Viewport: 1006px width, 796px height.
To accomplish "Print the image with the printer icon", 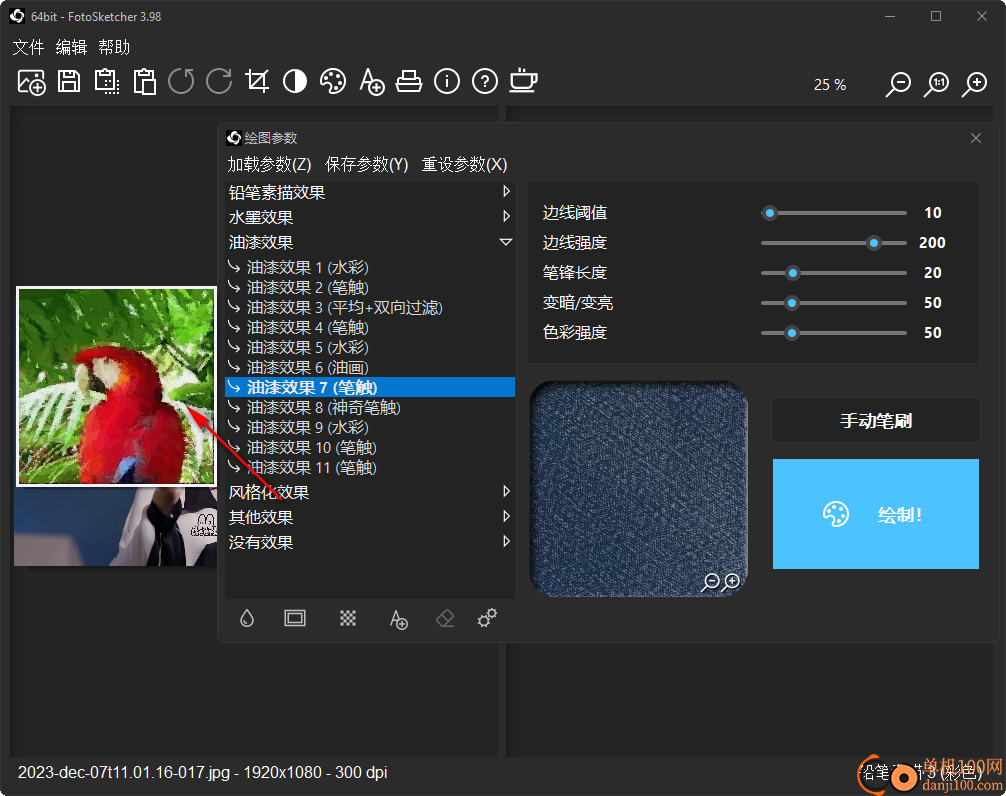I will click(409, 81).
